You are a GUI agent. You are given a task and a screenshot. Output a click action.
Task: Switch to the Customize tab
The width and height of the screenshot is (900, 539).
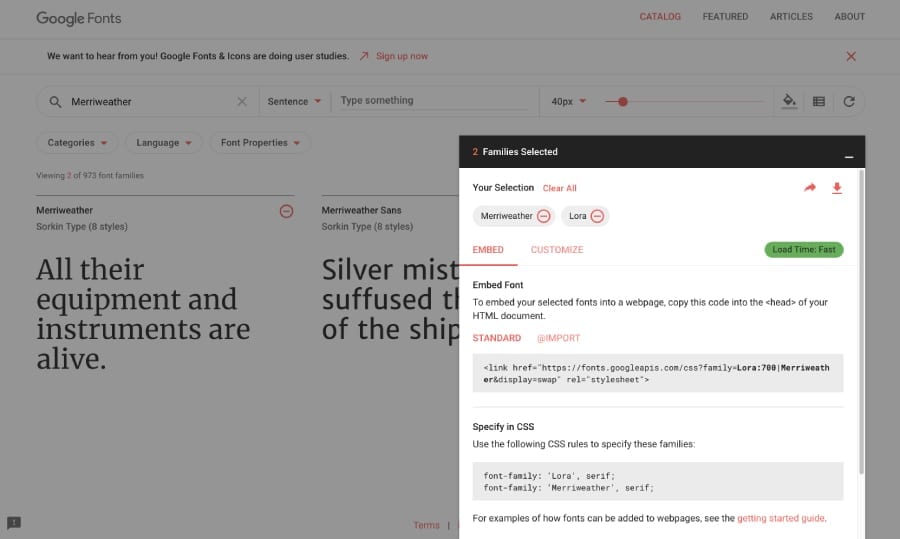[556, 250]
